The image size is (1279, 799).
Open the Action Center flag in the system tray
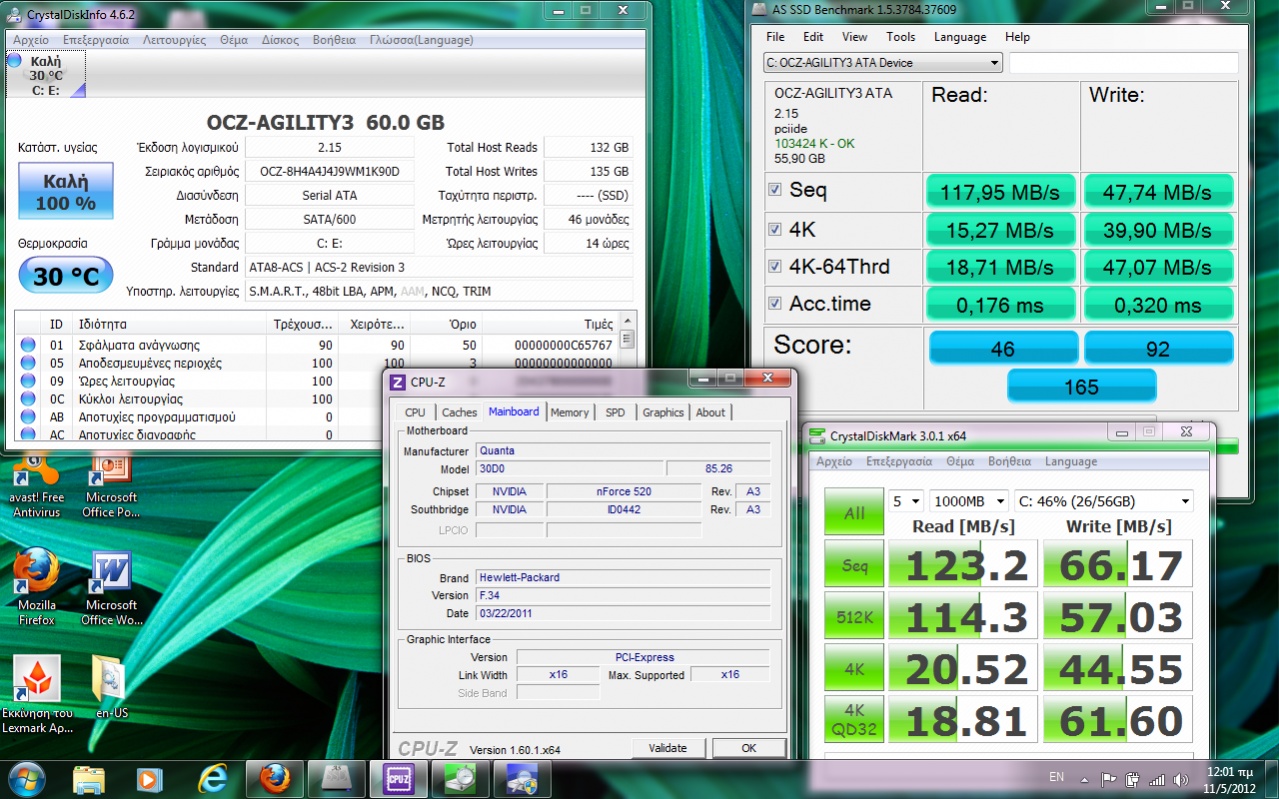point(1109,779)
